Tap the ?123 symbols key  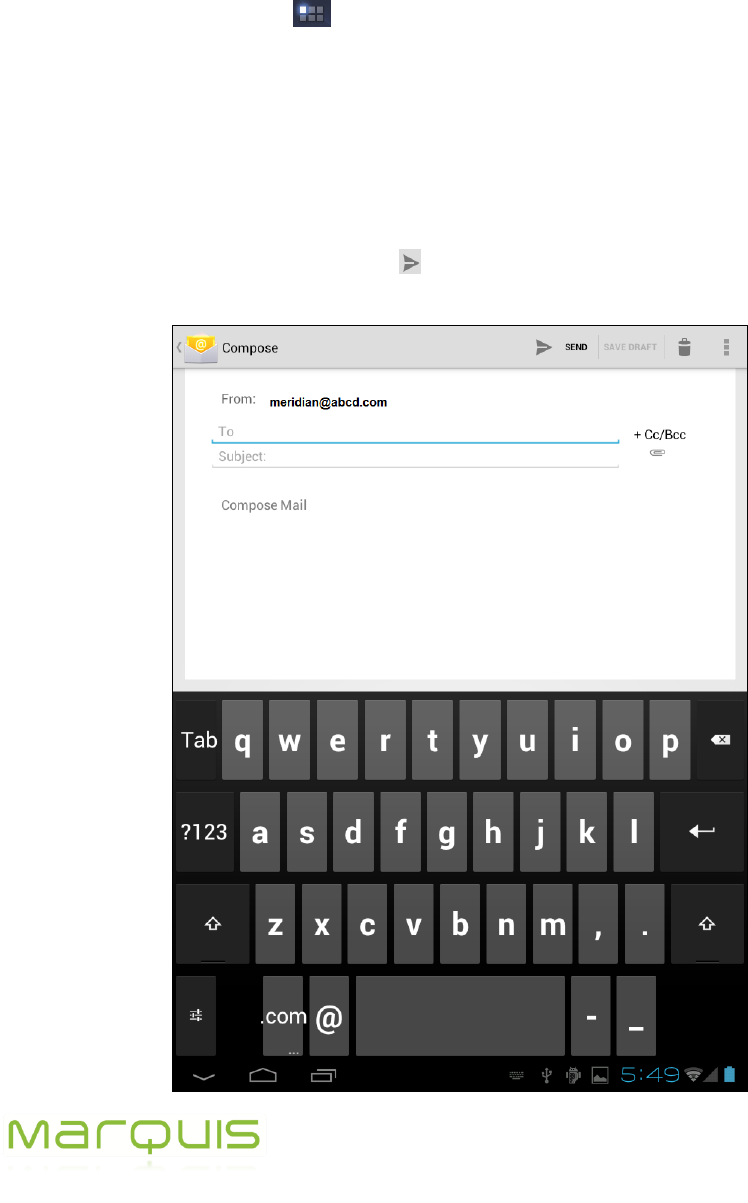tap(204, 832)
